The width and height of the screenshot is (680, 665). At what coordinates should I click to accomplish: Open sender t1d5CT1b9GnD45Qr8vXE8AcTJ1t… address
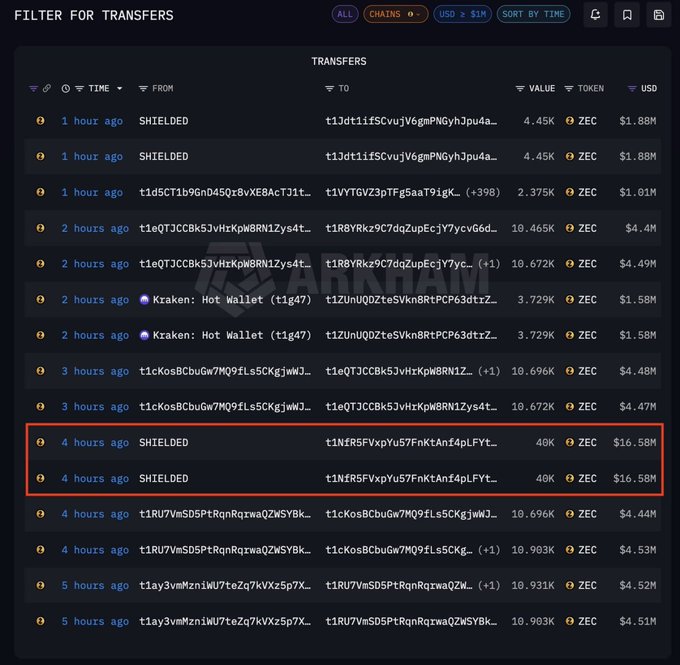click(x=225, y=192)
